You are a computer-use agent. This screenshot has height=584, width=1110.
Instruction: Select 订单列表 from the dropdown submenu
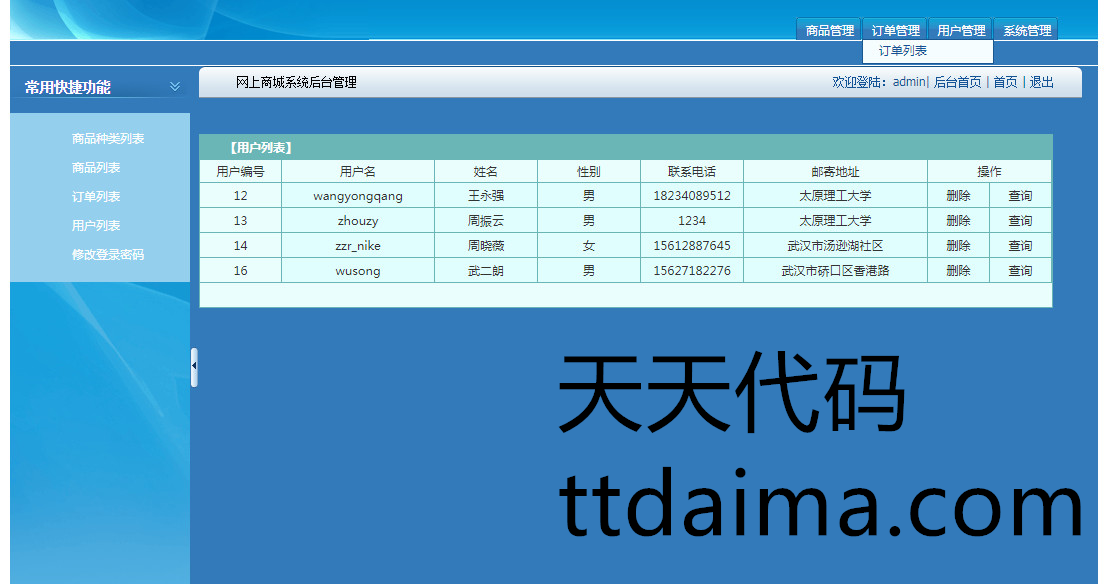tap(903, 51)
